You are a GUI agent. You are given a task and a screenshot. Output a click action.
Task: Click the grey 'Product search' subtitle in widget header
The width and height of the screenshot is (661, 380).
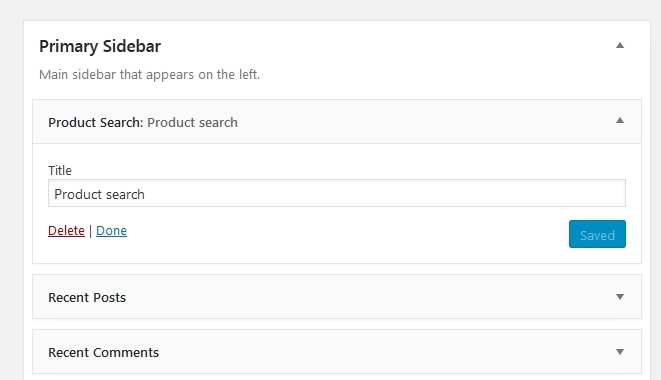coord(192,122)
